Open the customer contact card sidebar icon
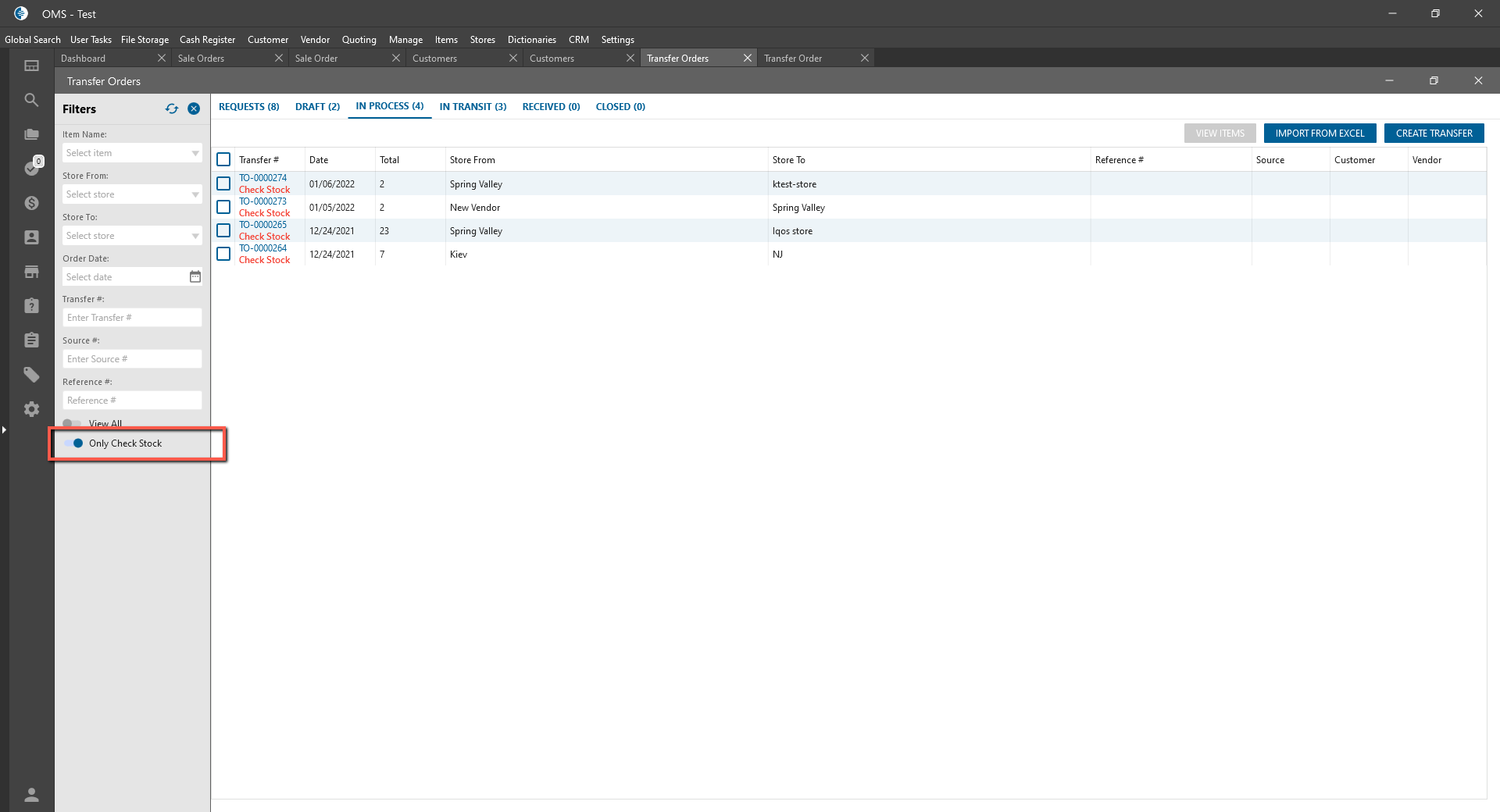This screenshot has width=1500, height=812. pyautogui.click(x=31, y=237)
